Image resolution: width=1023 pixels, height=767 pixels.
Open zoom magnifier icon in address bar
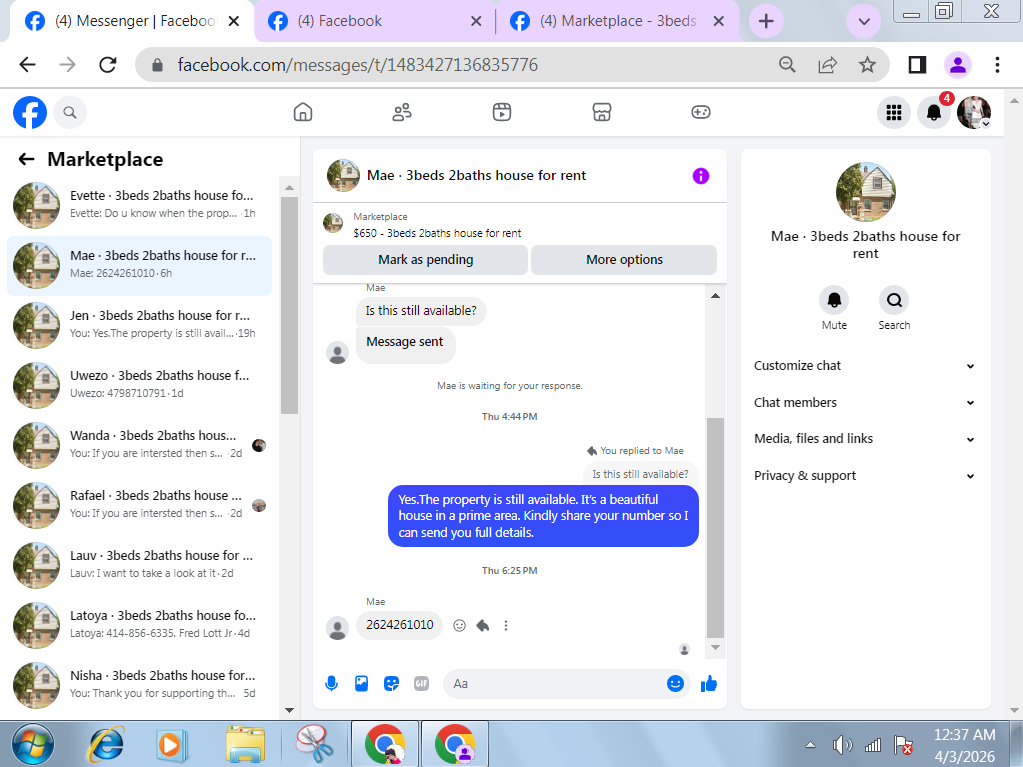787,65
